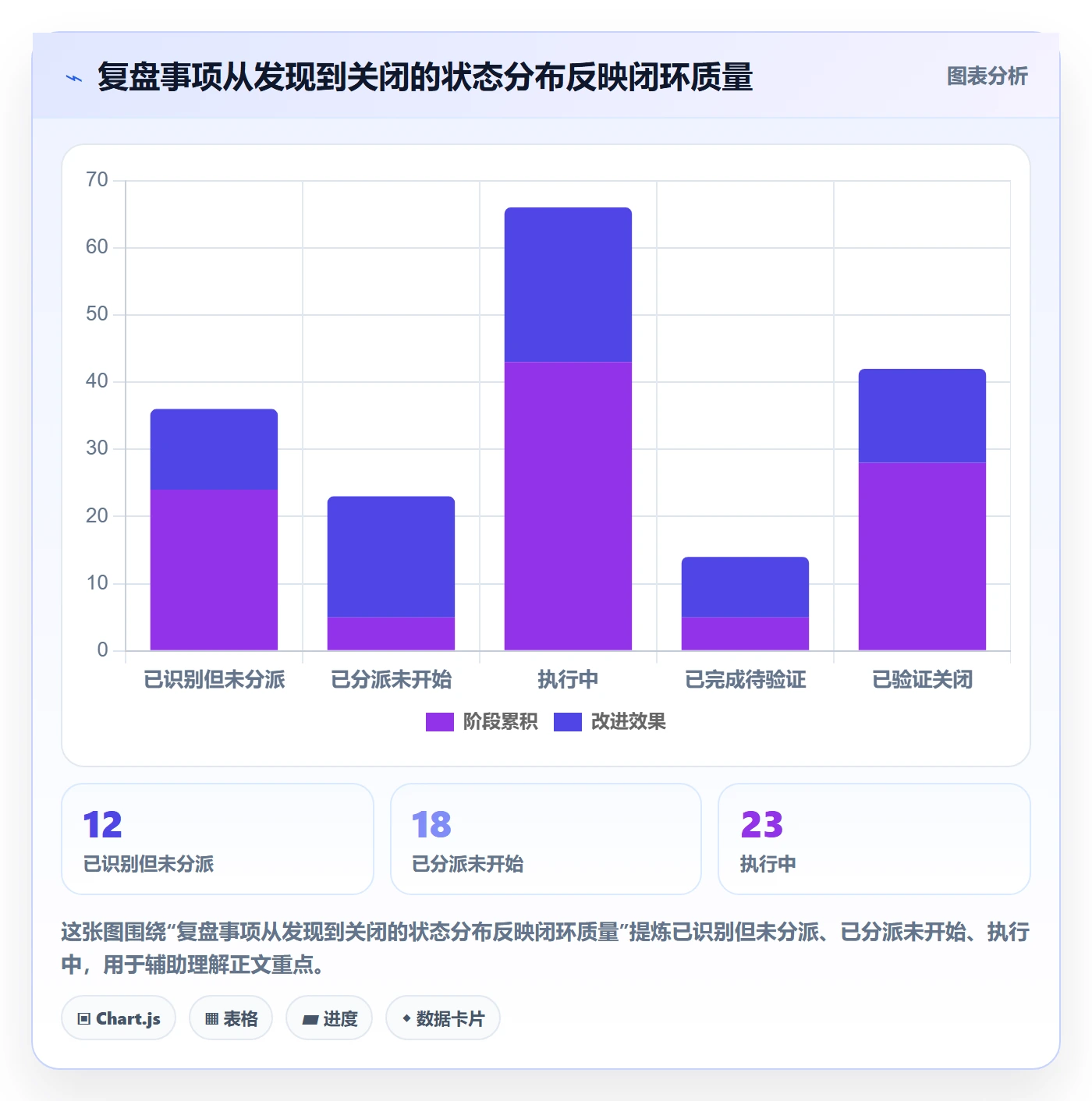Click the blue 执行中 bar segment
1092x1101 pixels.
568,285
